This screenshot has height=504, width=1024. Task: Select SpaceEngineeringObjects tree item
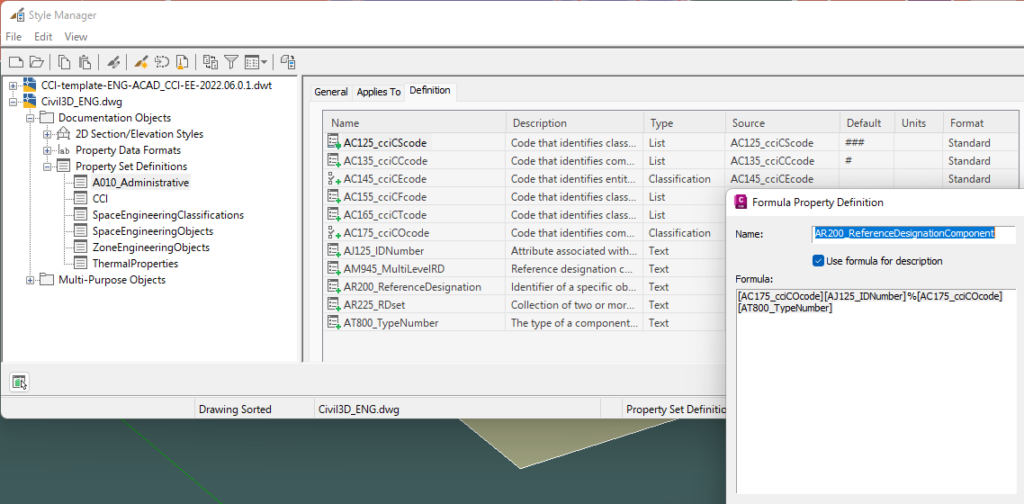pos(153,231)
